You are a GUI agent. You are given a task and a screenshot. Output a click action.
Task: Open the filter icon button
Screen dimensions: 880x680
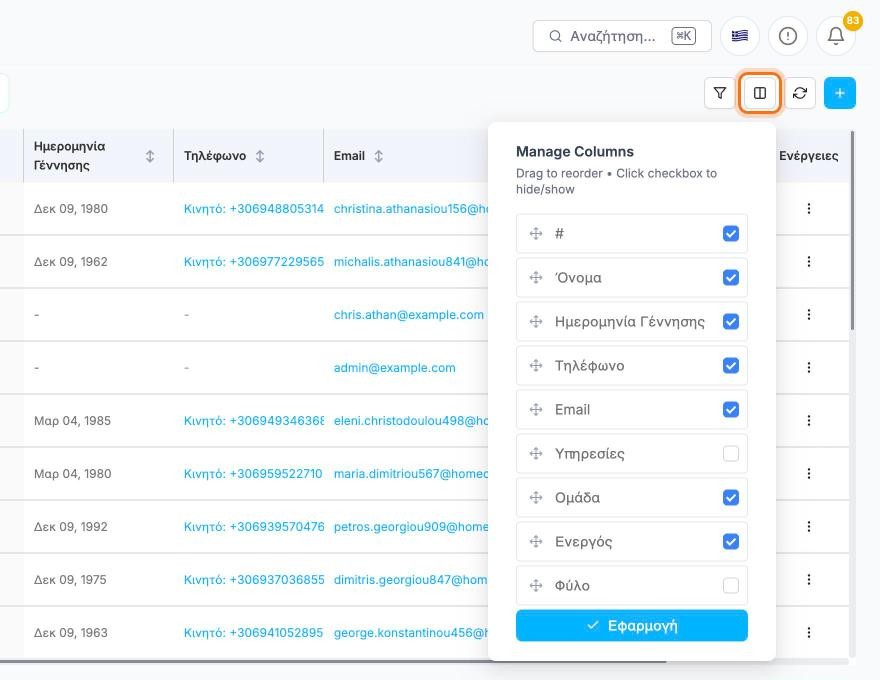coord(719,93)
